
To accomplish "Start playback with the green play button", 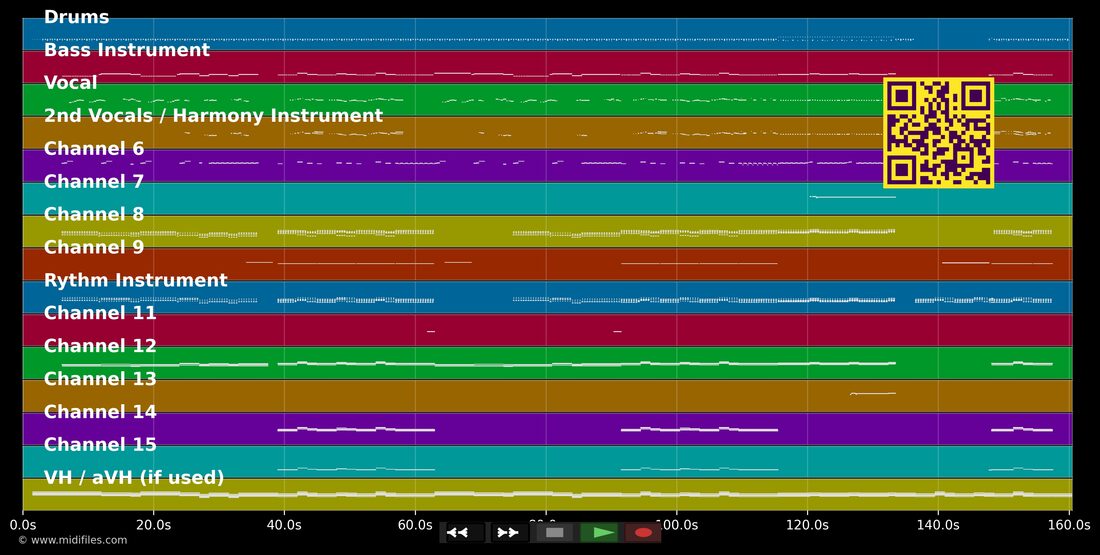I will (599, 533).
